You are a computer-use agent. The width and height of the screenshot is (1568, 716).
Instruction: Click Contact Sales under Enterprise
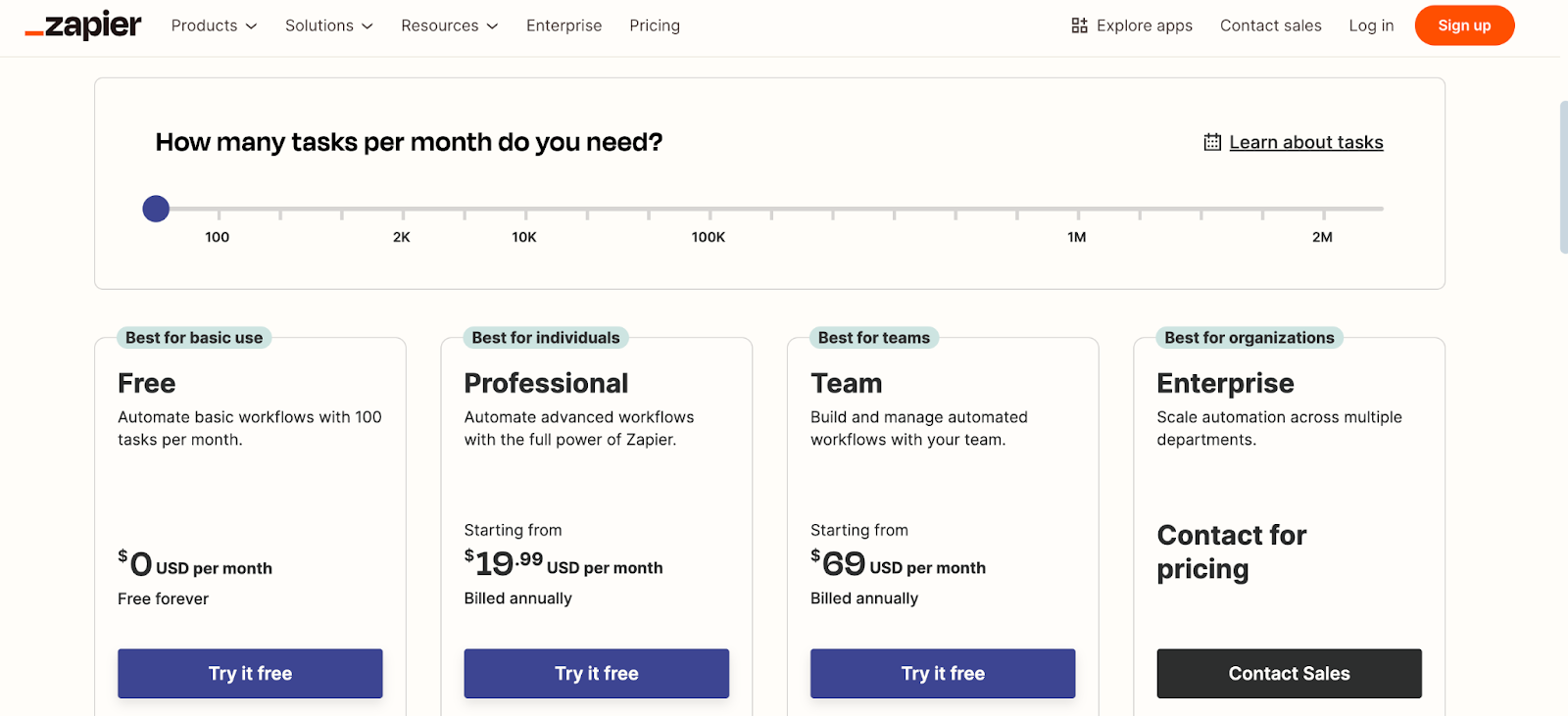pos(1288,673)
